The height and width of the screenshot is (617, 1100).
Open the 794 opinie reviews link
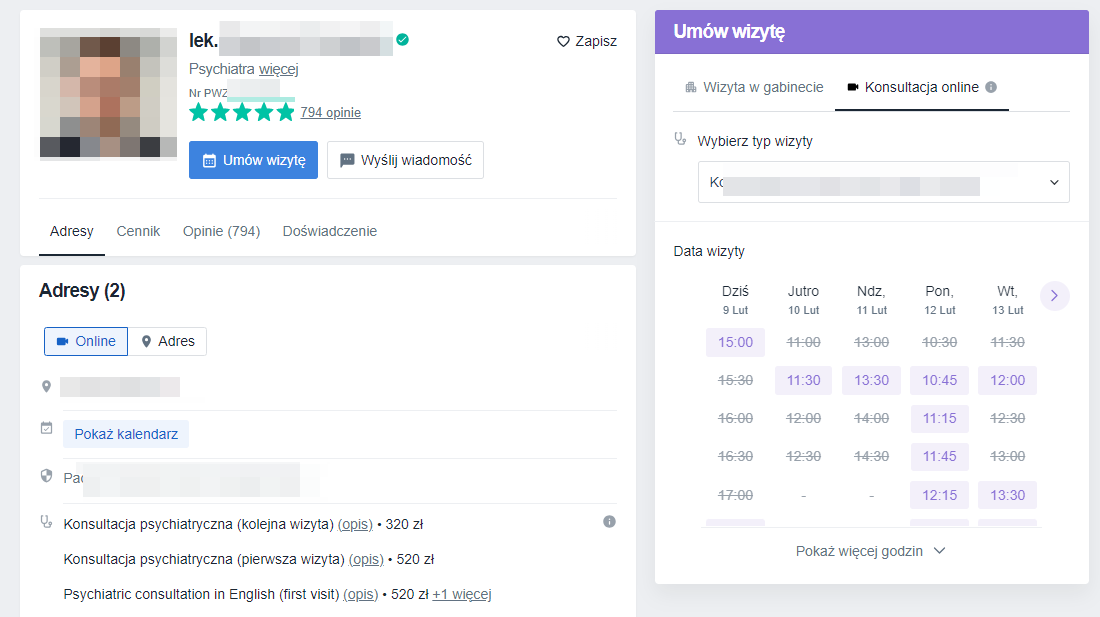pos(331,112)
